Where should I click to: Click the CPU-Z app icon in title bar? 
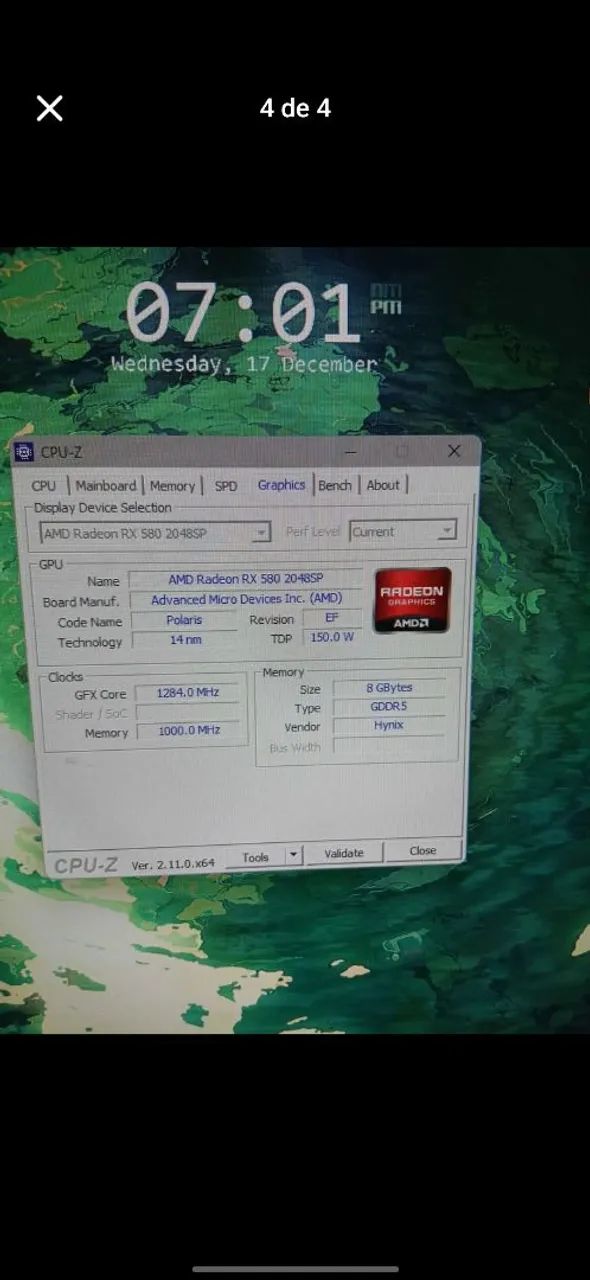pos(24,453)
